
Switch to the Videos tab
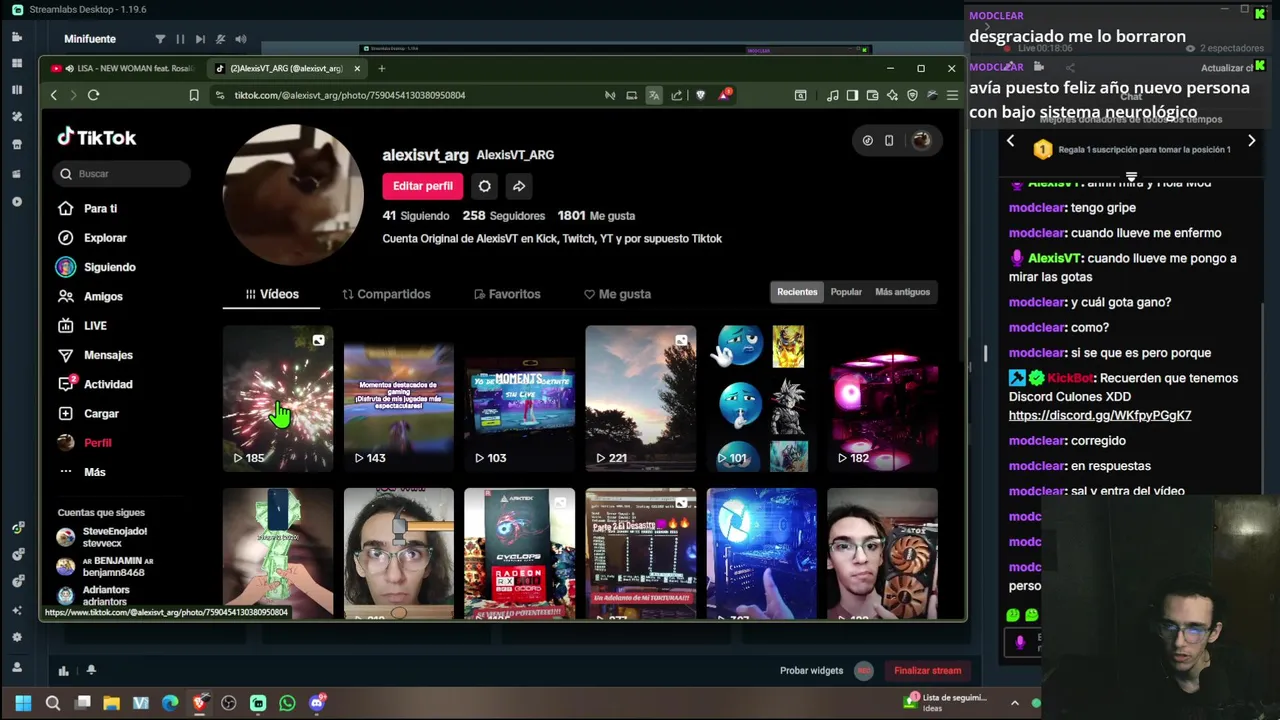tap(272, 294)
